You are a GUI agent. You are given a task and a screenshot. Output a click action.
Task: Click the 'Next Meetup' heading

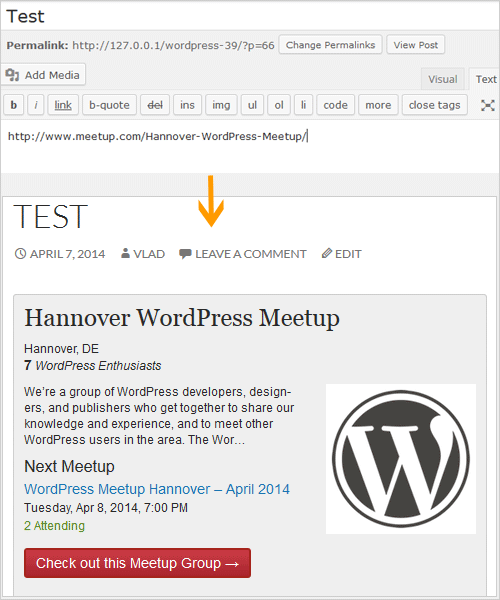tap(69, 466)
